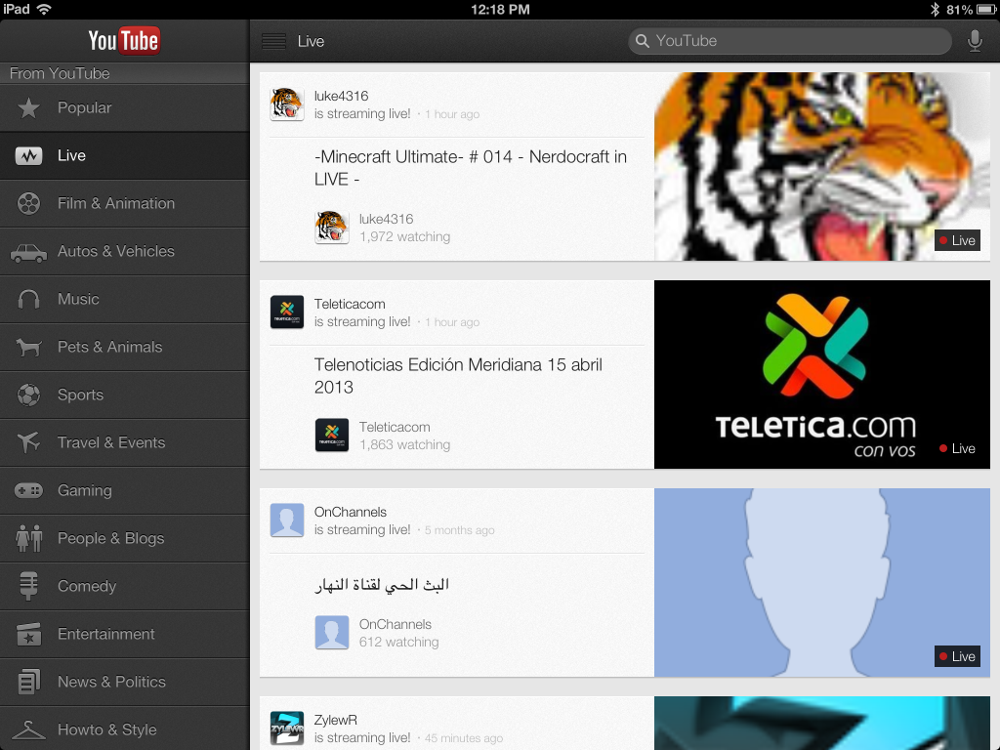This screenshot has width=1000, height=750.
Task: Tap OnChannels avatar in card header
Action: [287, 520]
